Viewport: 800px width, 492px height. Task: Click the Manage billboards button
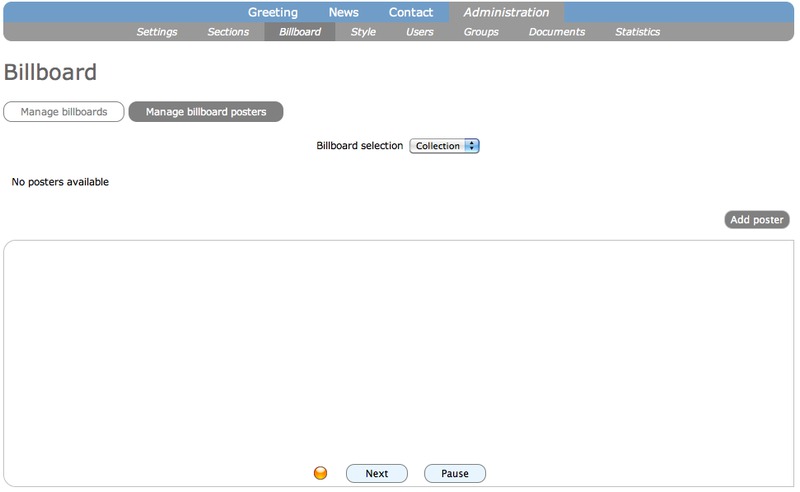[x=64, y=112]
